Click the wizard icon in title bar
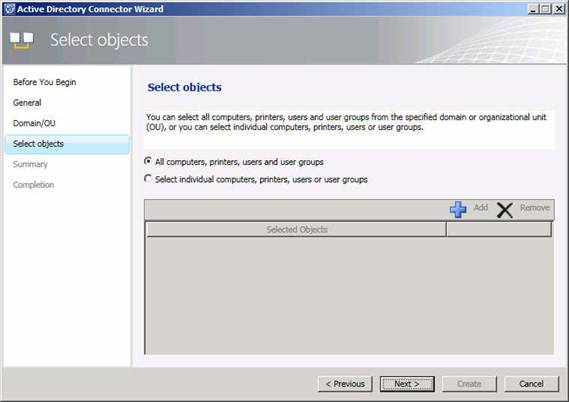 pos(9,9)
